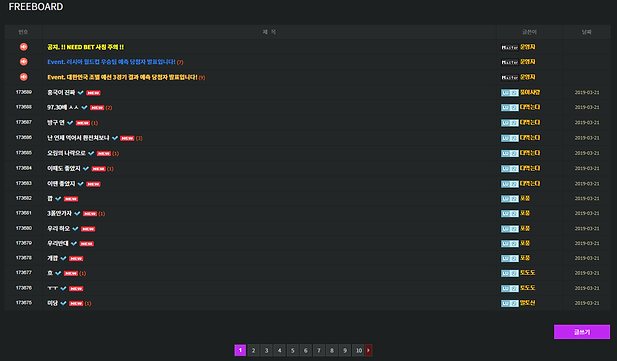Click the speaker icon beside the blue Event post

point(24,62)
